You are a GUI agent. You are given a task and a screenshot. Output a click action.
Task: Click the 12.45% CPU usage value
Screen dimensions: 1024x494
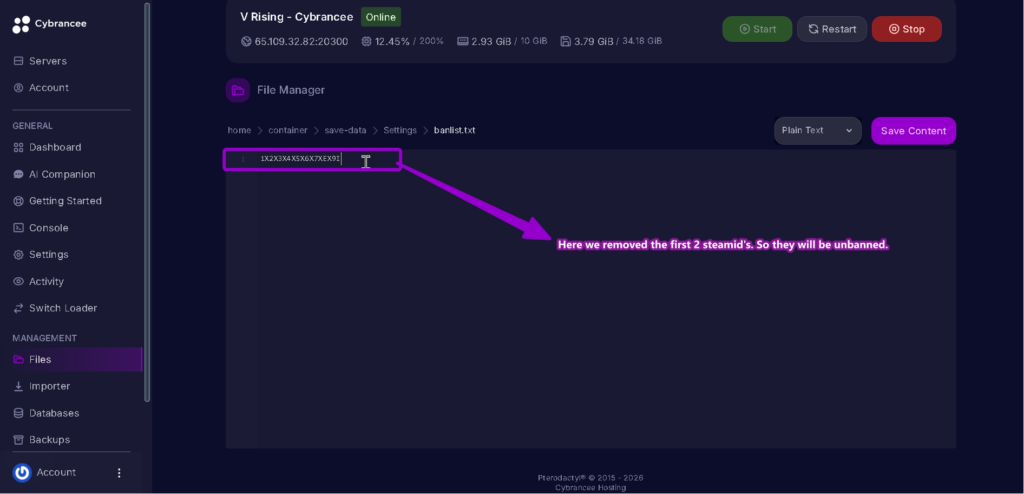point(392,41)
